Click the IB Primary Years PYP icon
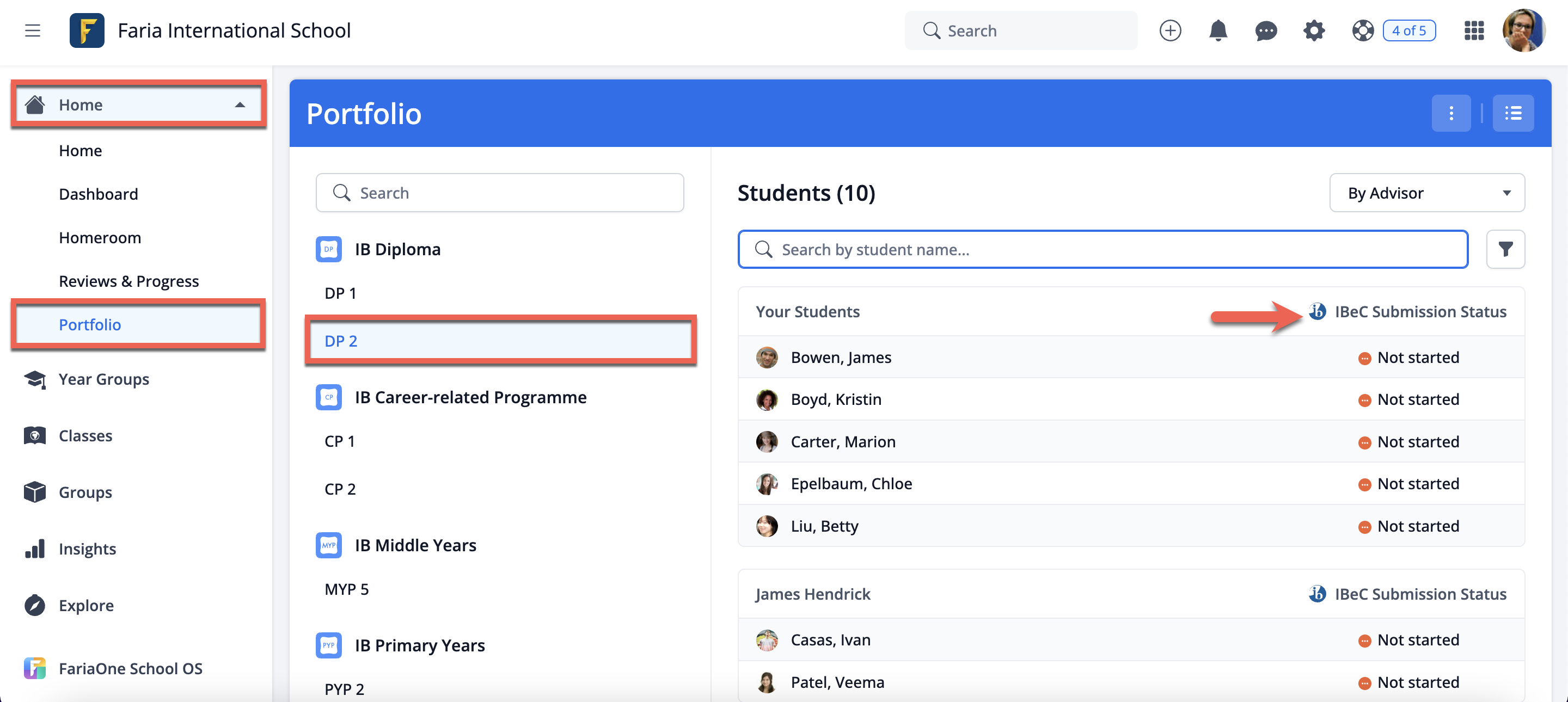The width and height of the screenshot is (1568, 702). click(x=329, y=645)
